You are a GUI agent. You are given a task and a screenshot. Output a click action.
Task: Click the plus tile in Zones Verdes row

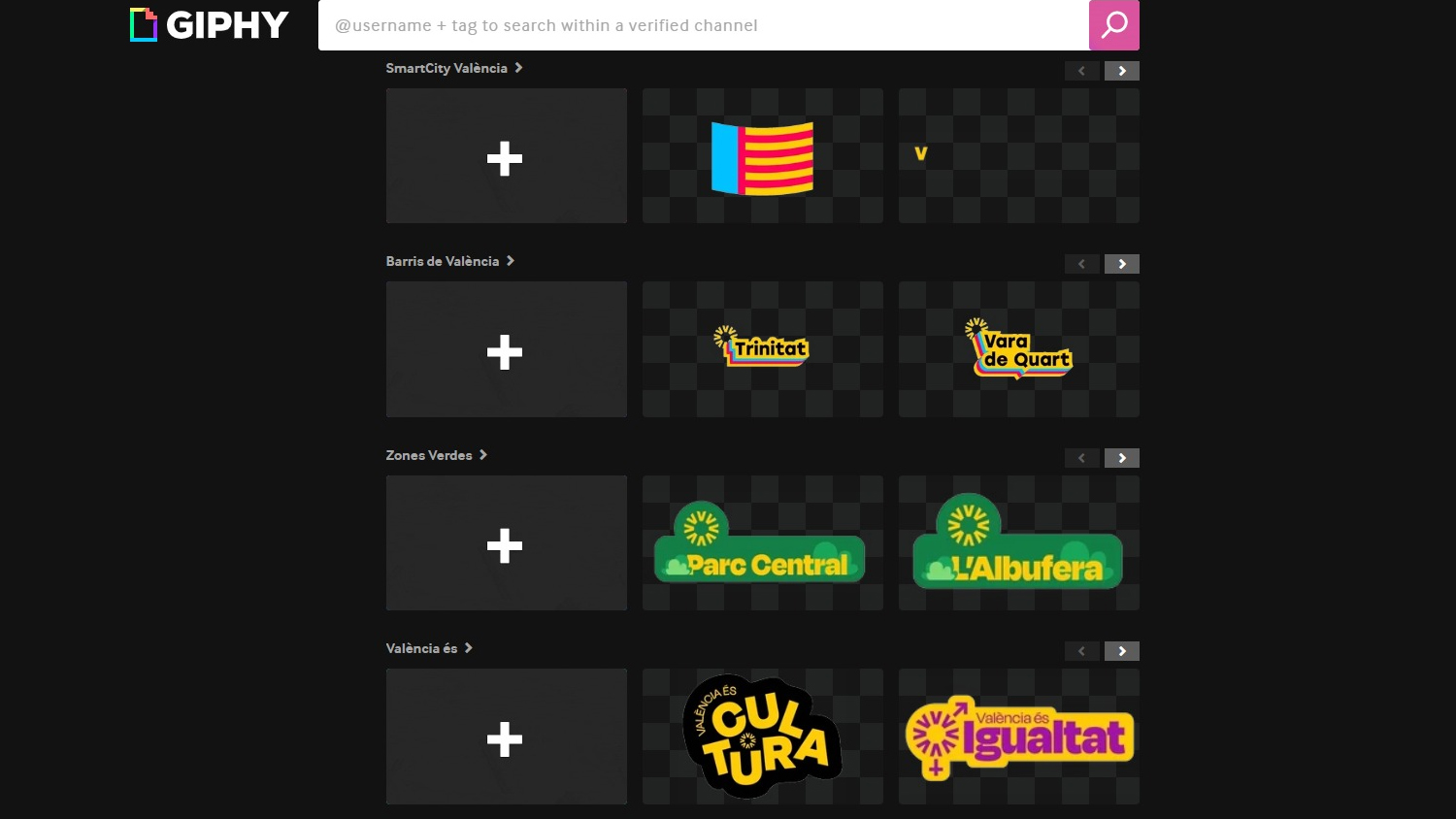tap(507, 543)
